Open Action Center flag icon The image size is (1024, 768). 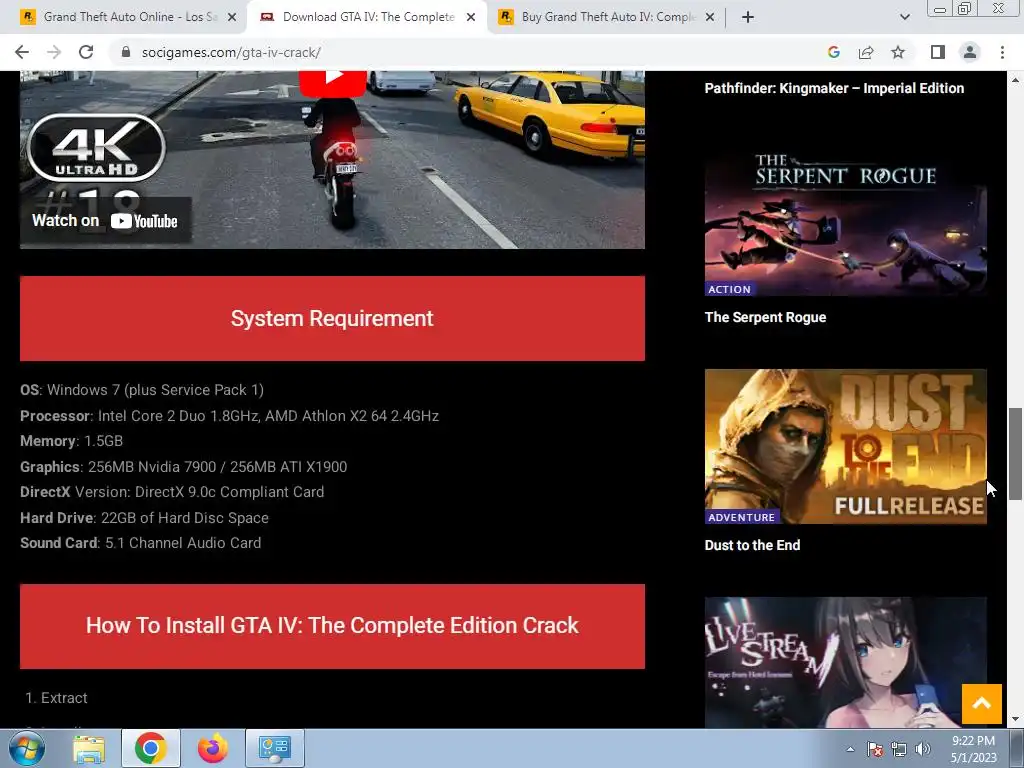click(875, 749)
